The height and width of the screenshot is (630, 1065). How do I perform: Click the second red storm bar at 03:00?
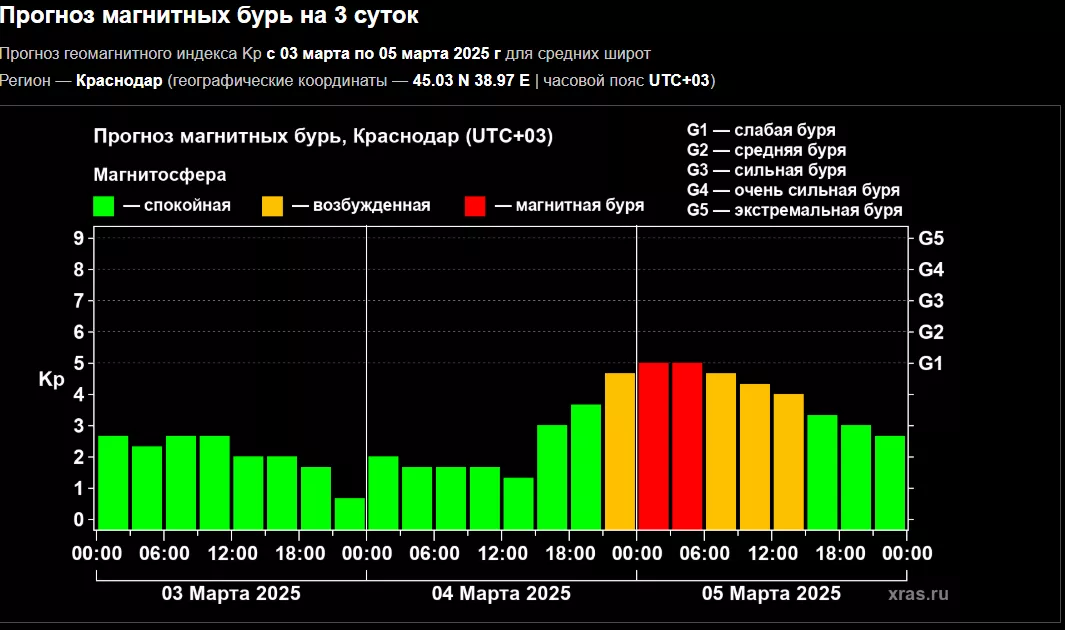point(687,445)
